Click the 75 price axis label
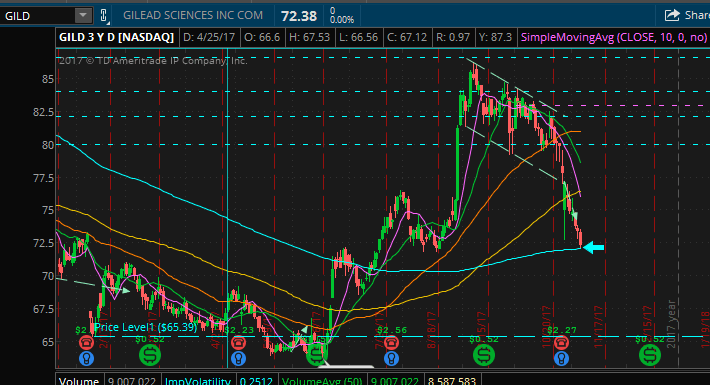710x385 pixels. point(48,210)
